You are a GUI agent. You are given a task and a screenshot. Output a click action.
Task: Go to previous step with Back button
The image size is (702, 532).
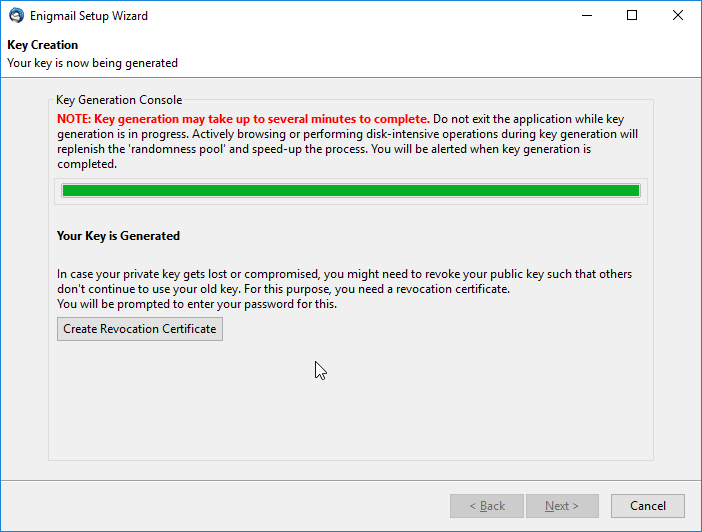click(x=487, y=506)
